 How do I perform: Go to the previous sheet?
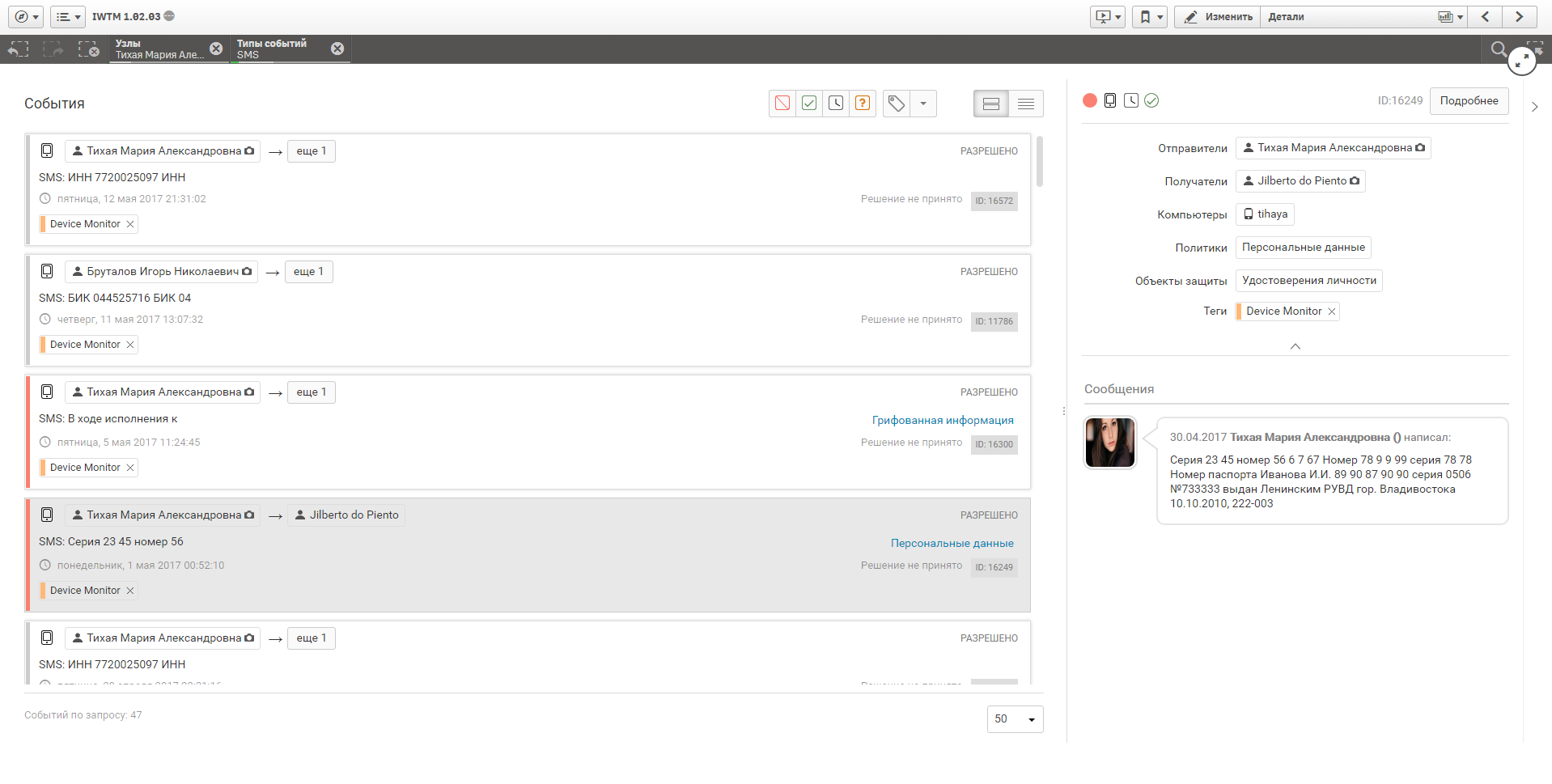pos(1486,16)
